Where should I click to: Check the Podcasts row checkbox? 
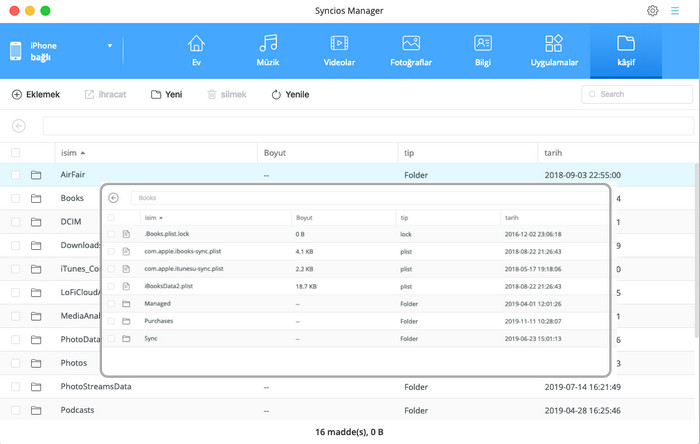[16, 410]
